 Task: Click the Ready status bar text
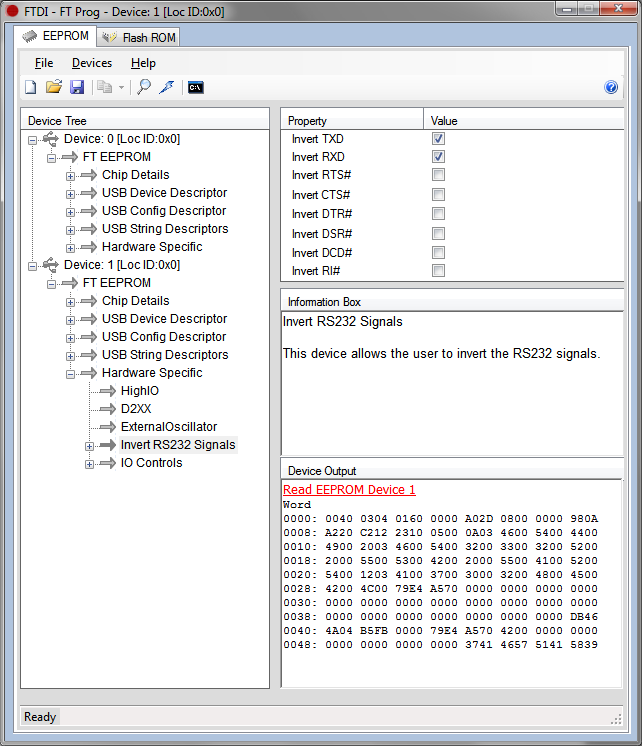[x=40, y=717]
